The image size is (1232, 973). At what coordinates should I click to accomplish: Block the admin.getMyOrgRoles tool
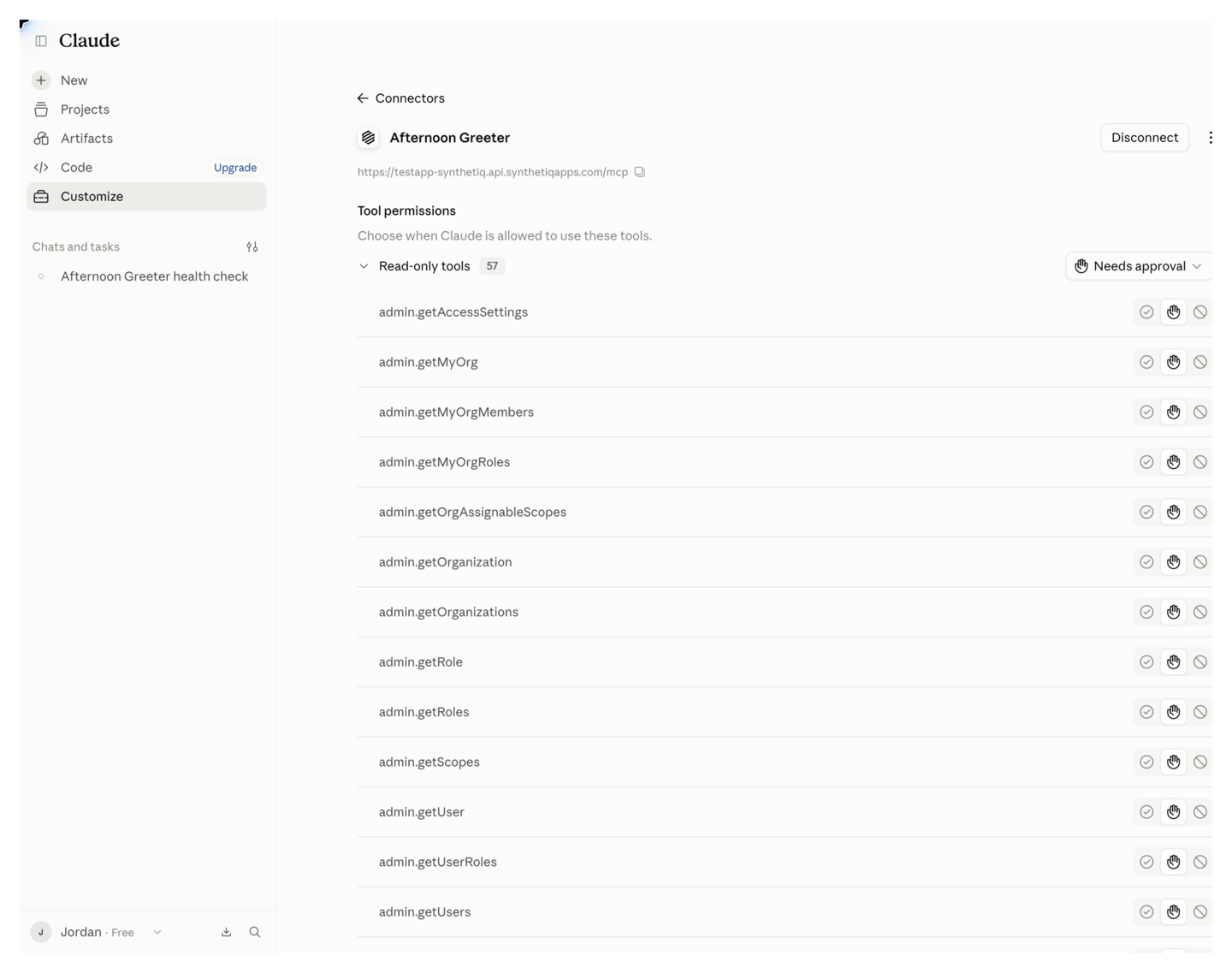[x=1200, y=462]
